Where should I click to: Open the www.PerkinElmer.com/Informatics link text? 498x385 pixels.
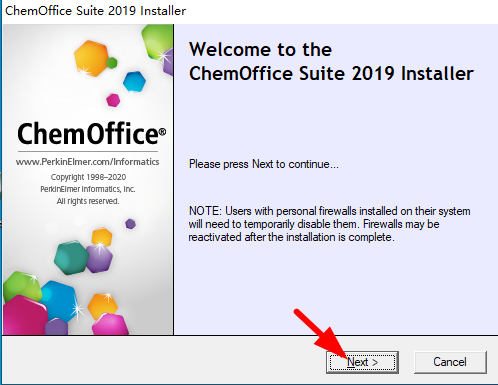[87, 162]
